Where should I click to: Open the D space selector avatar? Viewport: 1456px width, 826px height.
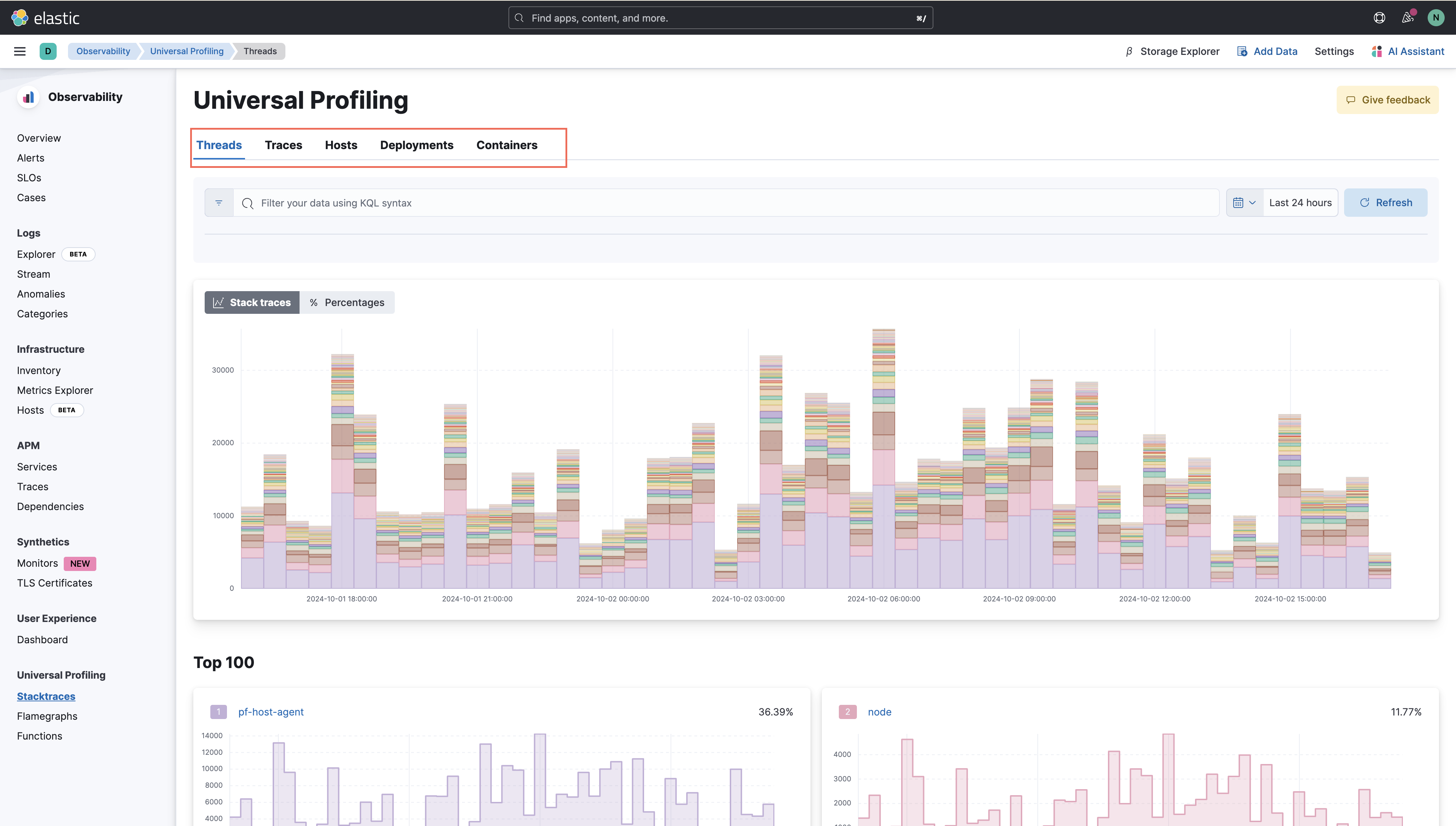[48, 51]
